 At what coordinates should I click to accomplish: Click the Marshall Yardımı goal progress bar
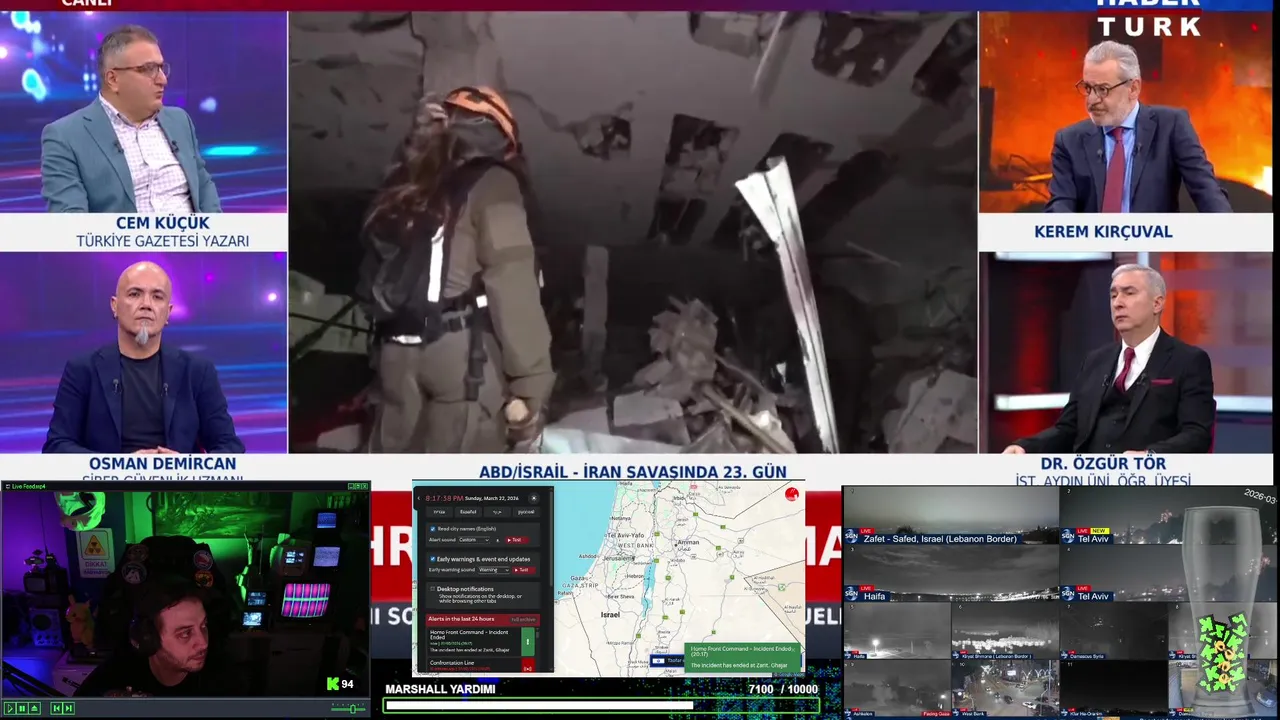(601, 706)
